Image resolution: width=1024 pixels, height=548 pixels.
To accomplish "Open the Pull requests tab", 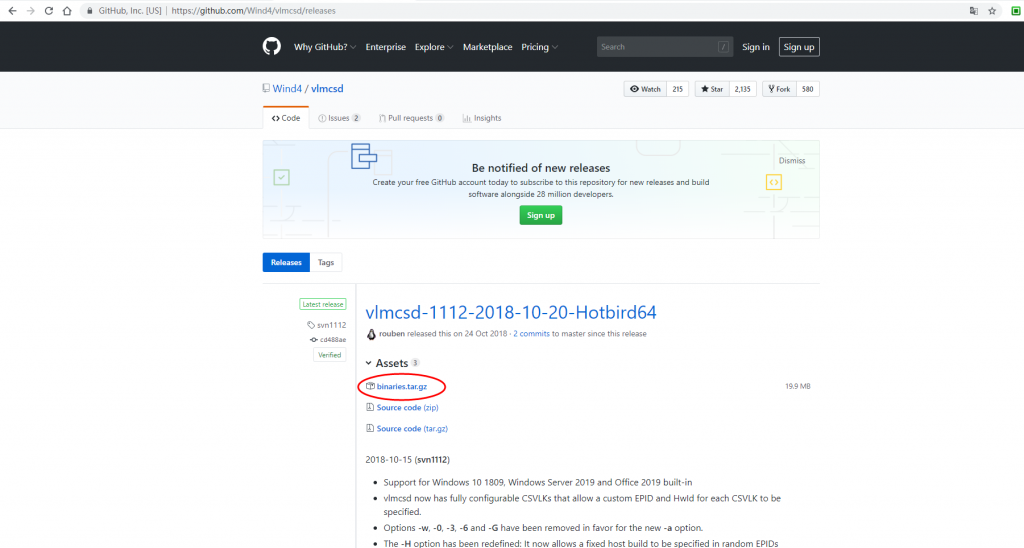I will [411, 118].
